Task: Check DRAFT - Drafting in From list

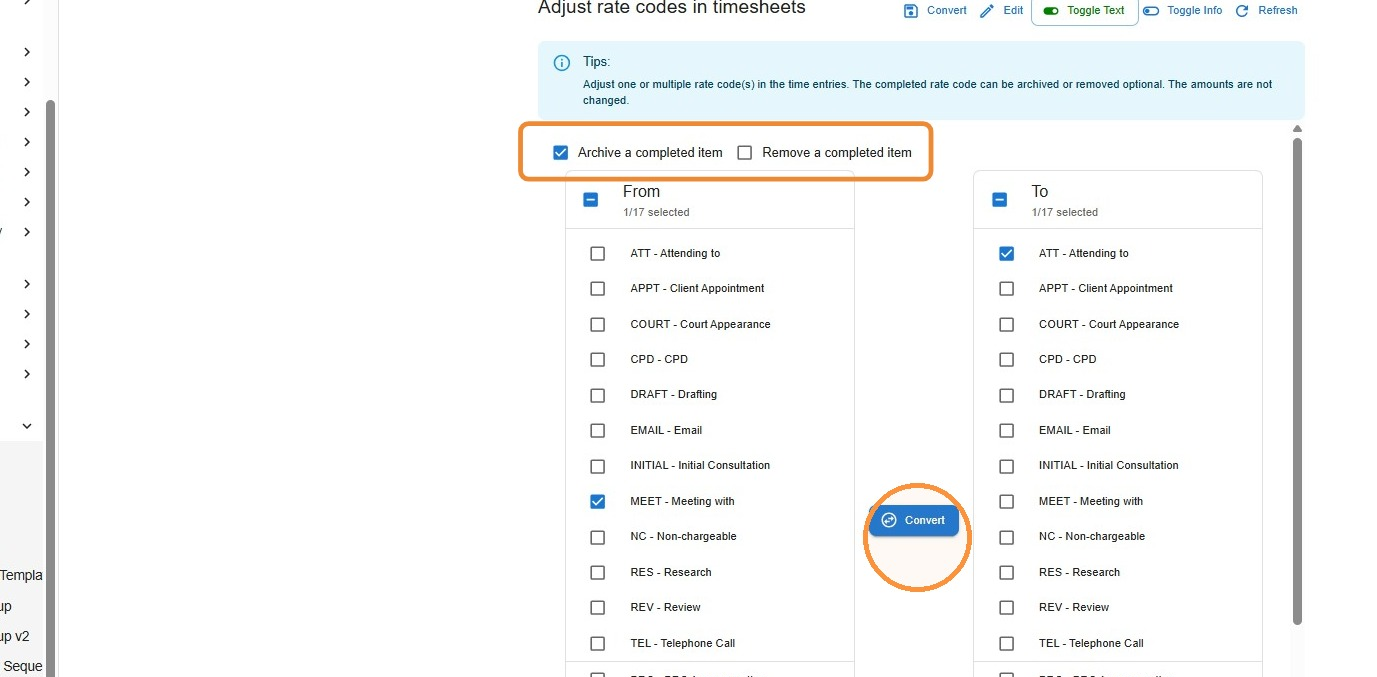Action: [x=598, y=395]
